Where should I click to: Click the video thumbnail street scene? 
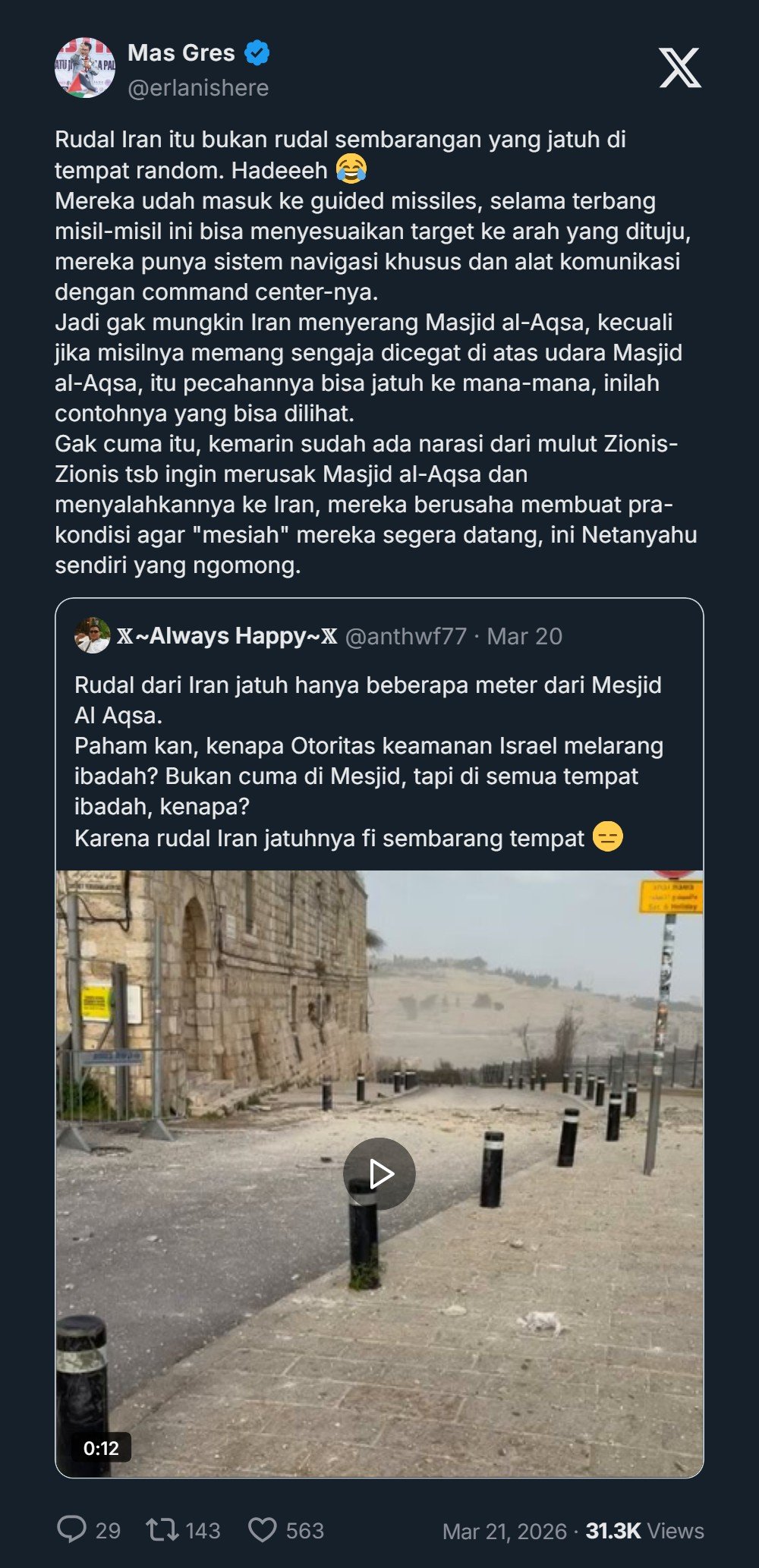coord(379,1173)
